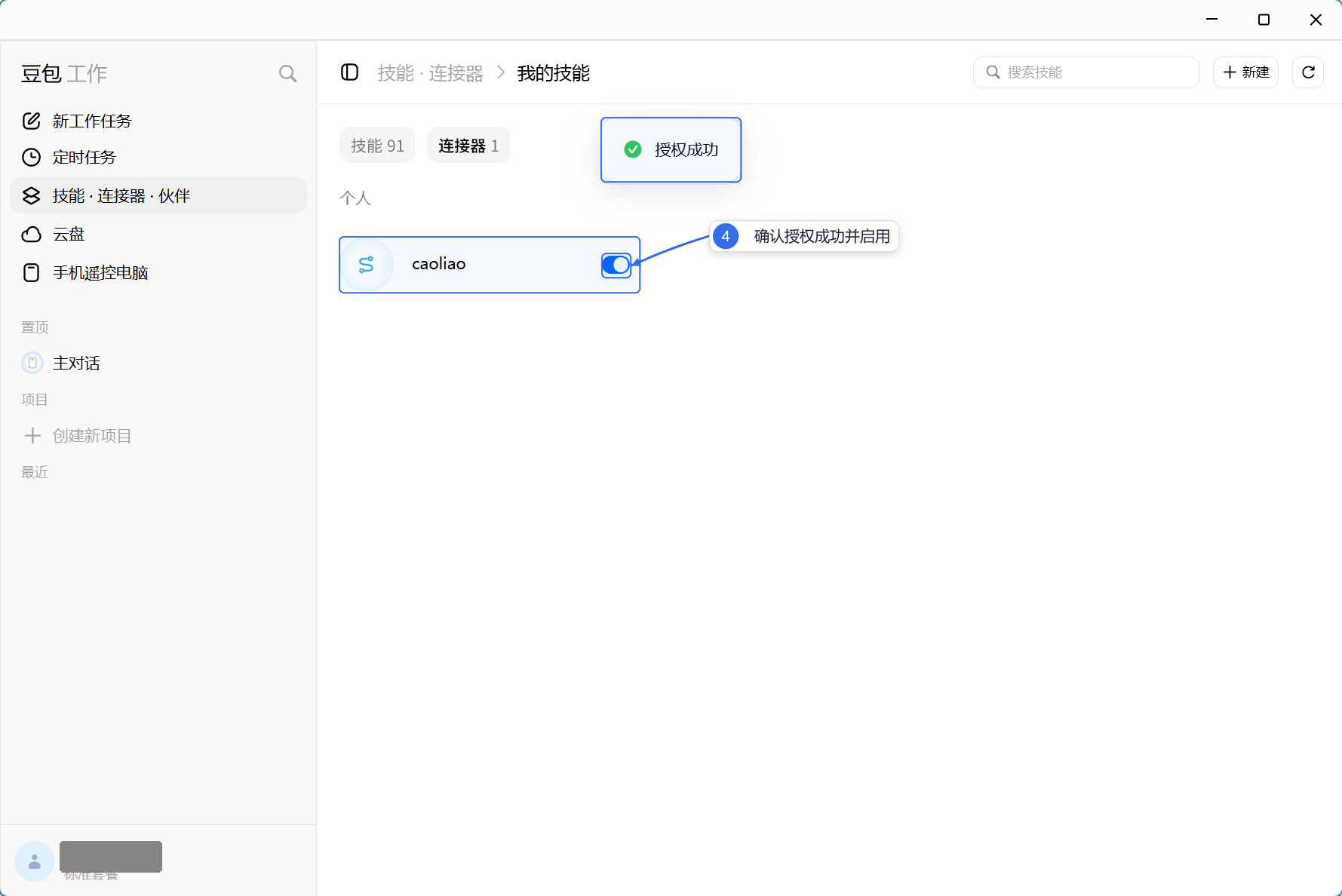Click the 我的技能 breadcrumb text
1342x896 pixels.
coord(554,73)
